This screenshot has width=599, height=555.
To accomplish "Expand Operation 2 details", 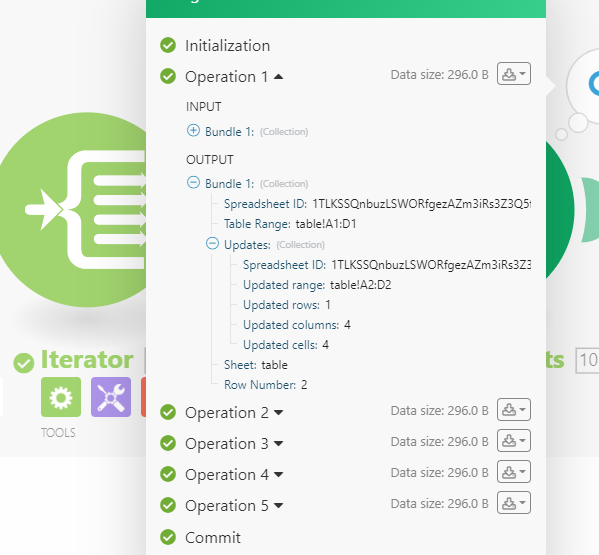I will (x=278, y=413).
